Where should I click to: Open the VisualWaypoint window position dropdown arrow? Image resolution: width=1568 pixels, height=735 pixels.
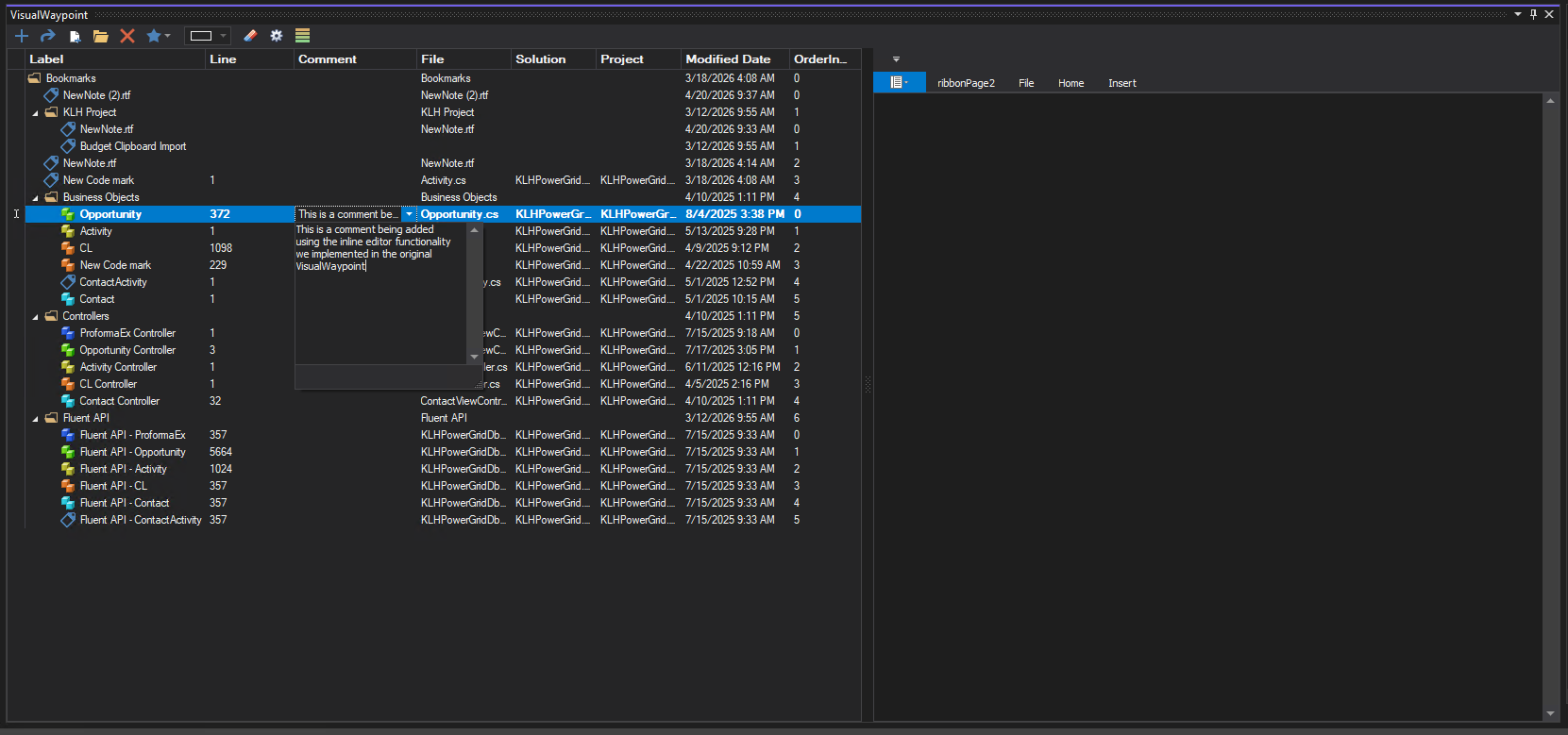coord(1518,14)
